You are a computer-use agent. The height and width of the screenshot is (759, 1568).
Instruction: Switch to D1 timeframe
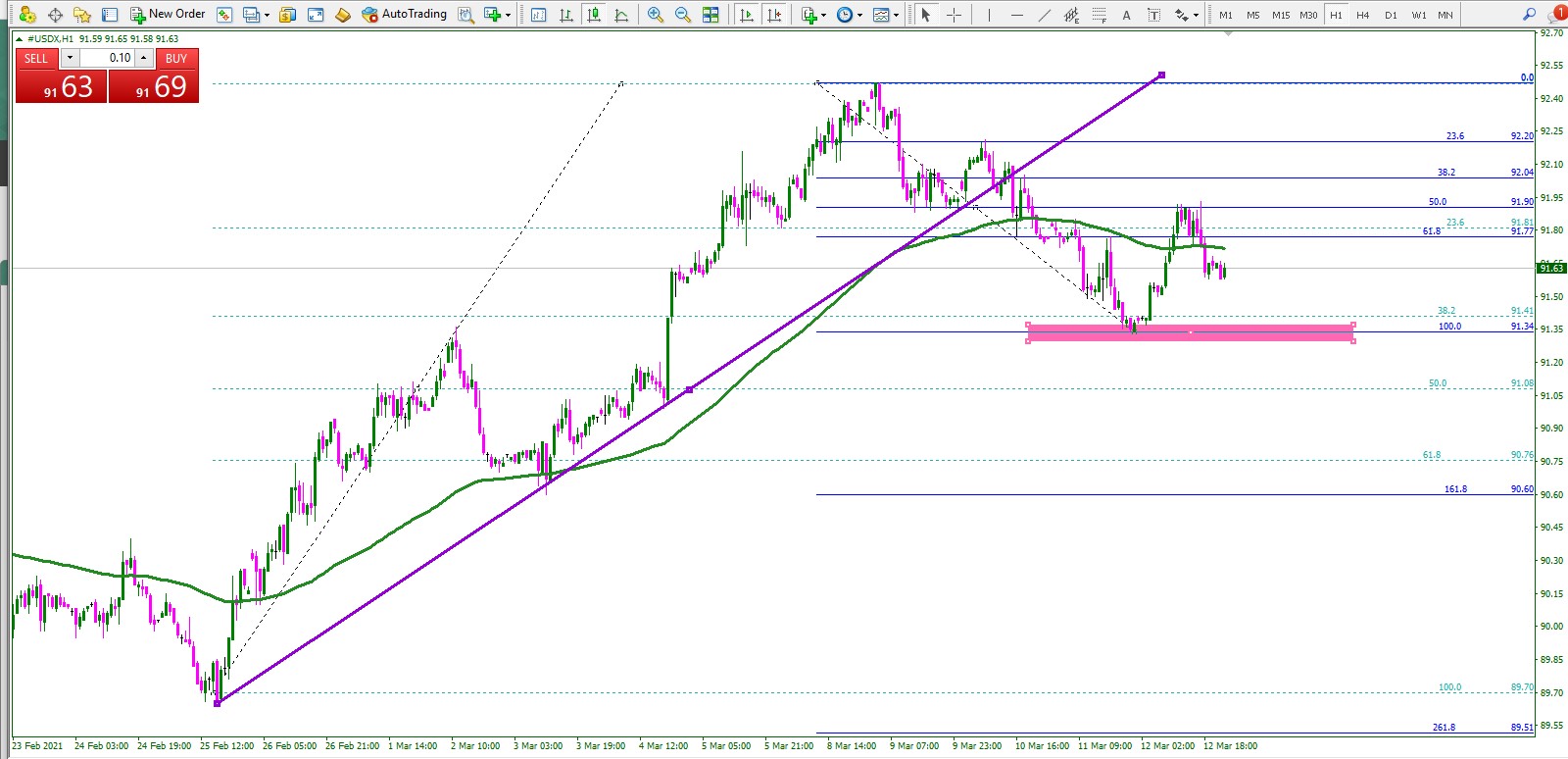pyautogui.click(x=1391, y=15)
